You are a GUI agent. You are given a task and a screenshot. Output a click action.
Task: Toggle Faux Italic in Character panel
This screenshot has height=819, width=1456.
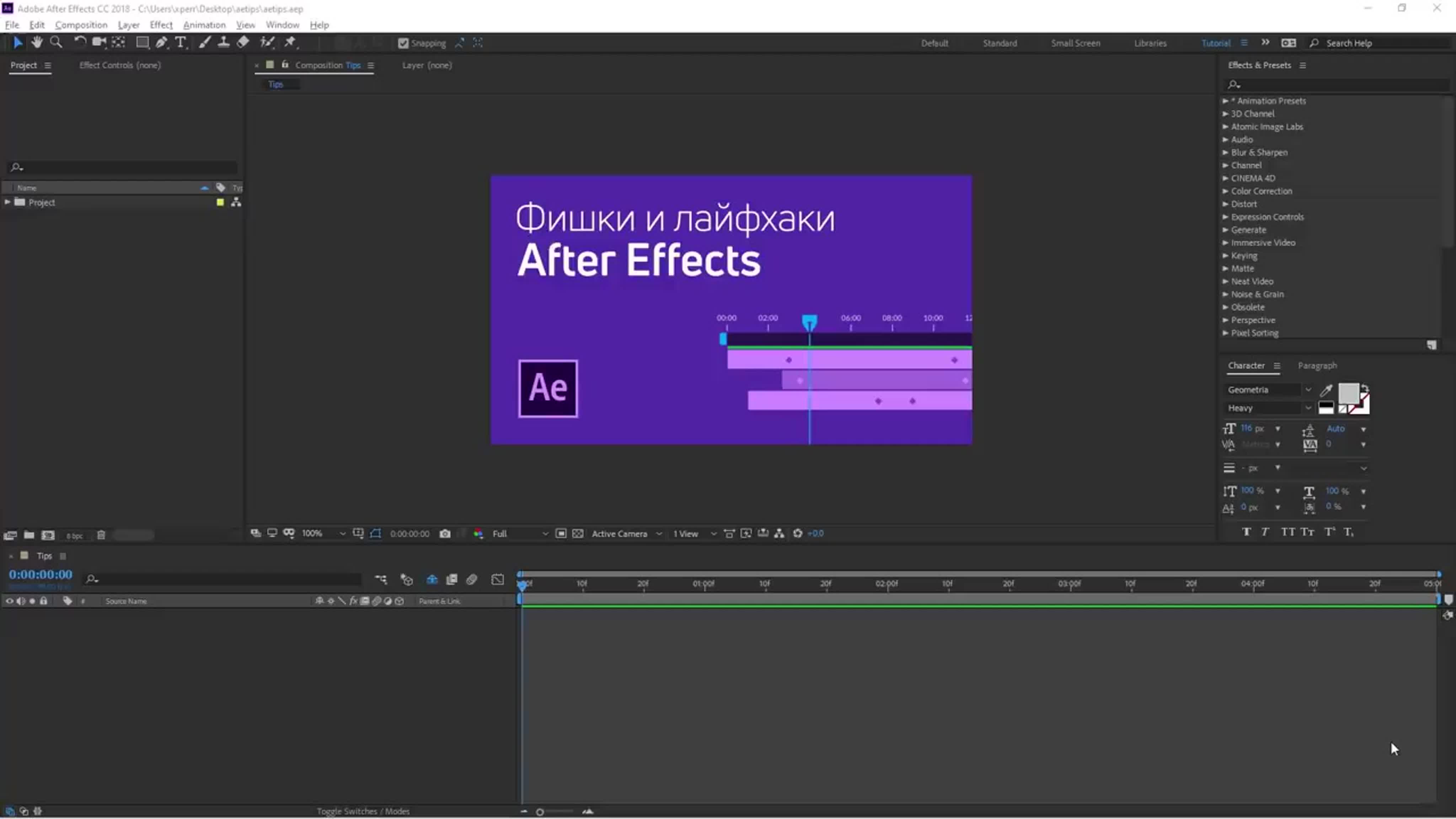[1265, 532]
